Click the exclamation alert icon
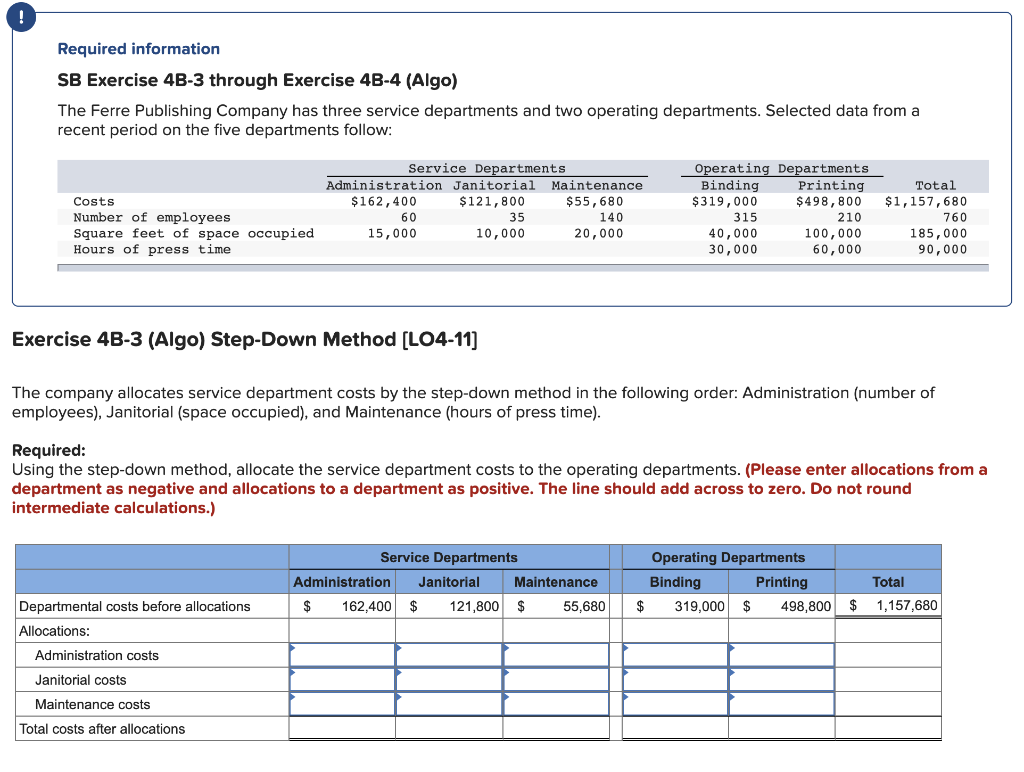 [21, 18]
